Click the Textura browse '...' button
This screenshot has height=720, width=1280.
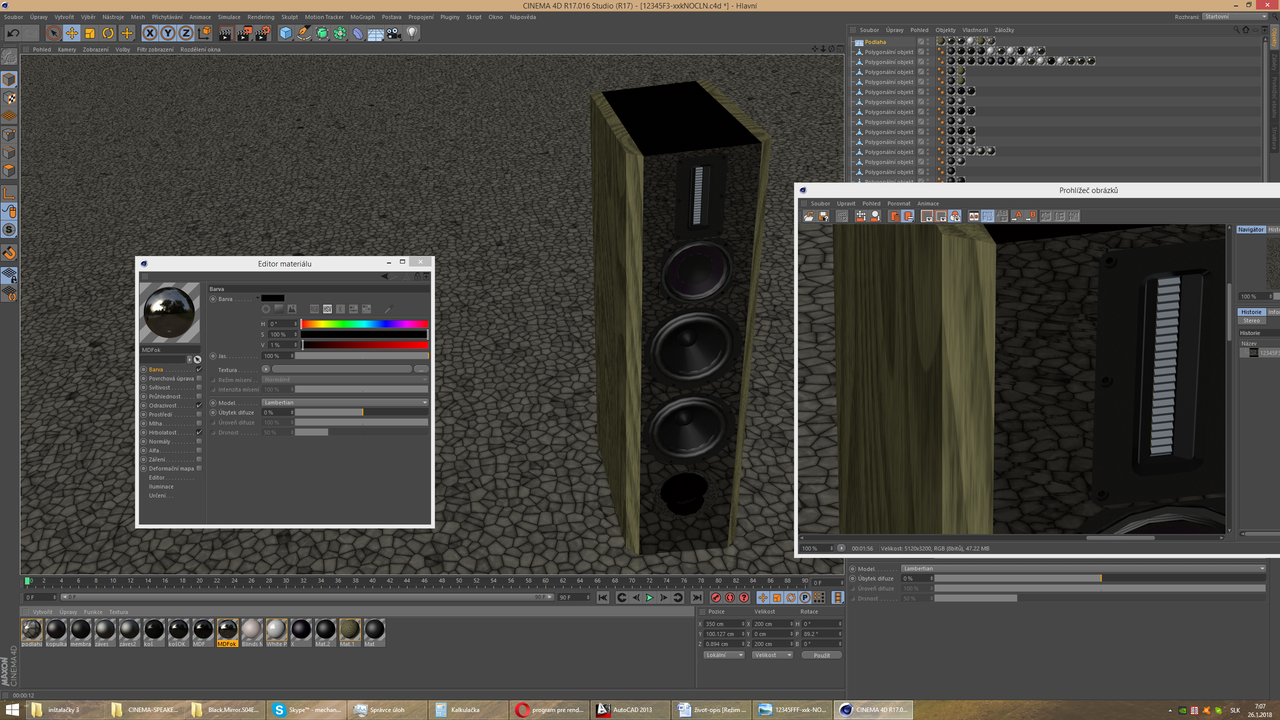[421, 369]
